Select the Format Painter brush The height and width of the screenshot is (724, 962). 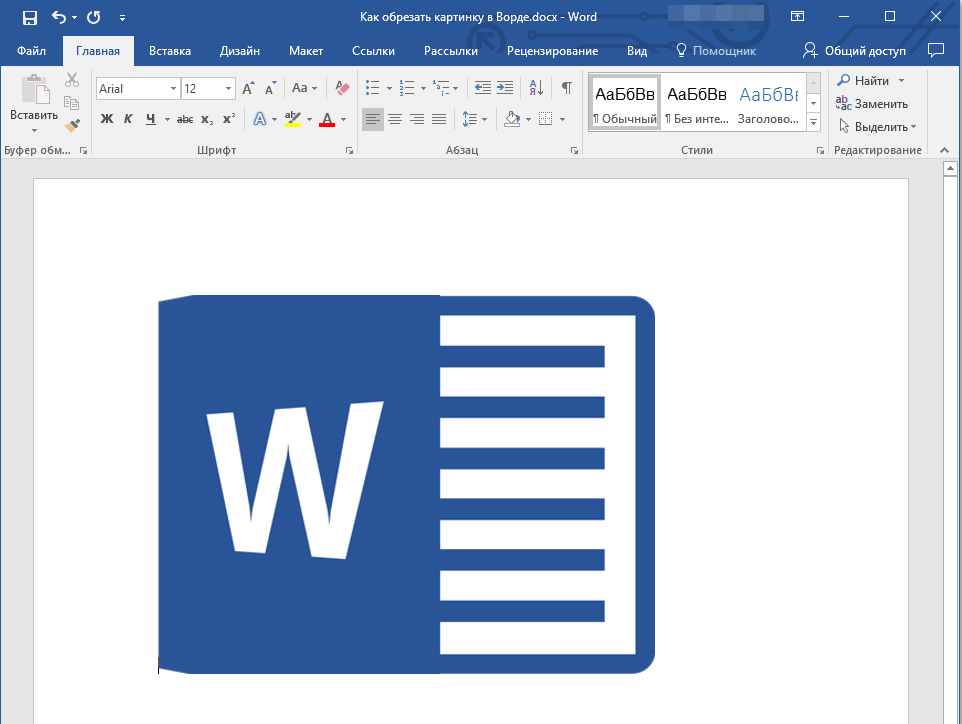72,125
